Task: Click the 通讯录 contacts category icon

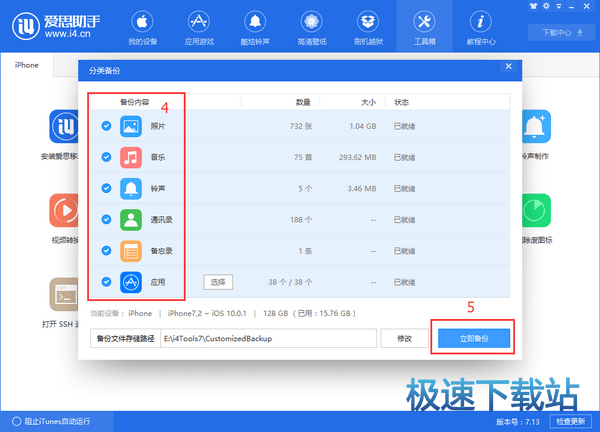Action: [131, 219]
